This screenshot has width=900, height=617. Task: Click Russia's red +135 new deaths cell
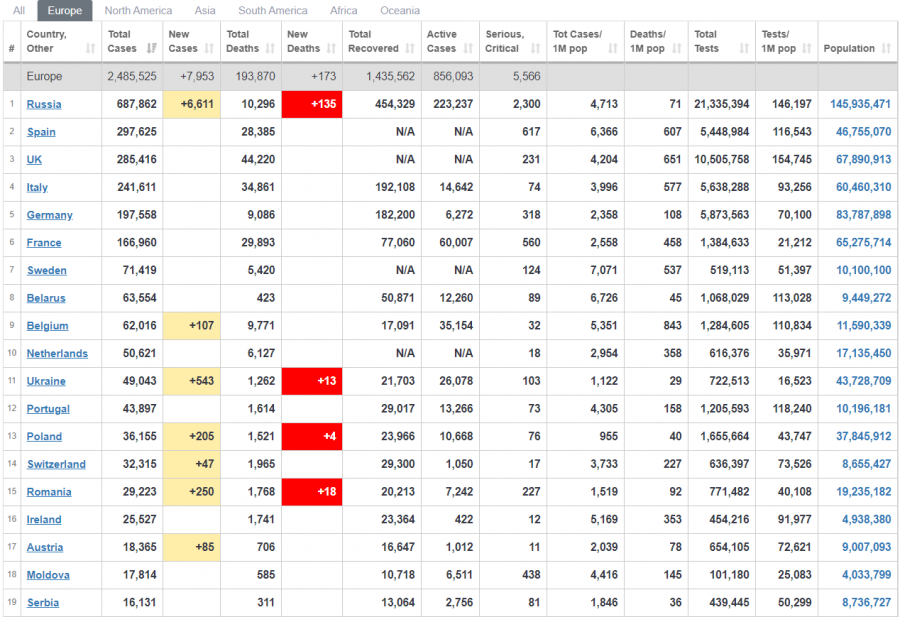tap(312, 104)
